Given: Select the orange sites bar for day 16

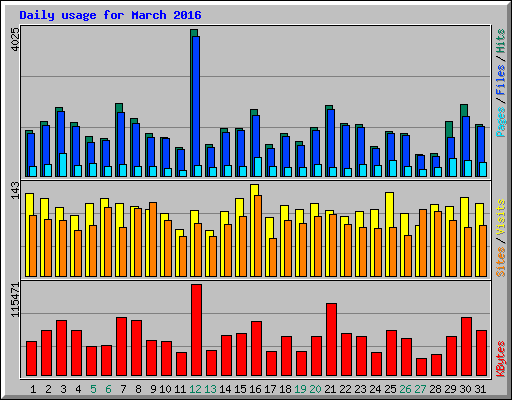Looking at the screenshot, I should coord(258,236).
